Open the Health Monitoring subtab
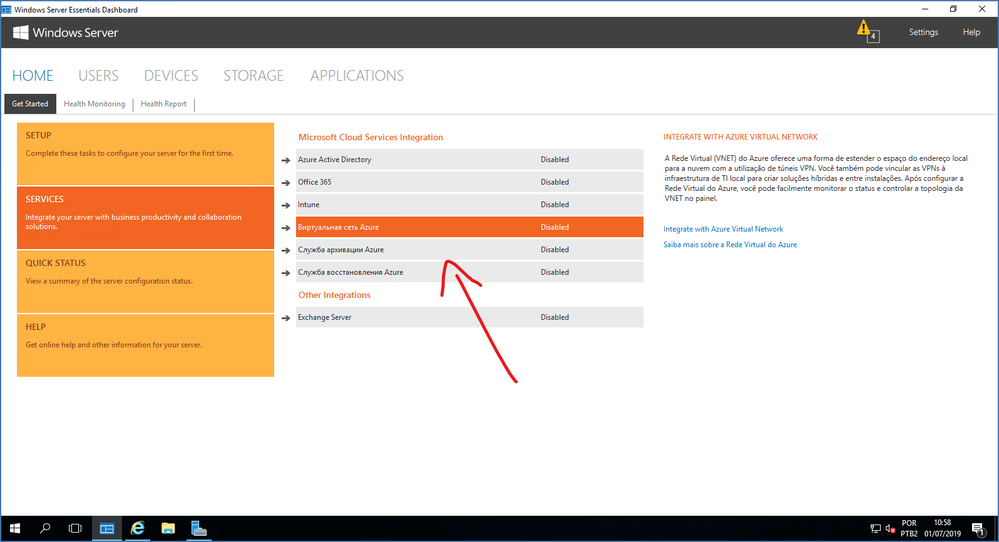The height and width of the screenshot is (542, 999). tap(94, 104)
